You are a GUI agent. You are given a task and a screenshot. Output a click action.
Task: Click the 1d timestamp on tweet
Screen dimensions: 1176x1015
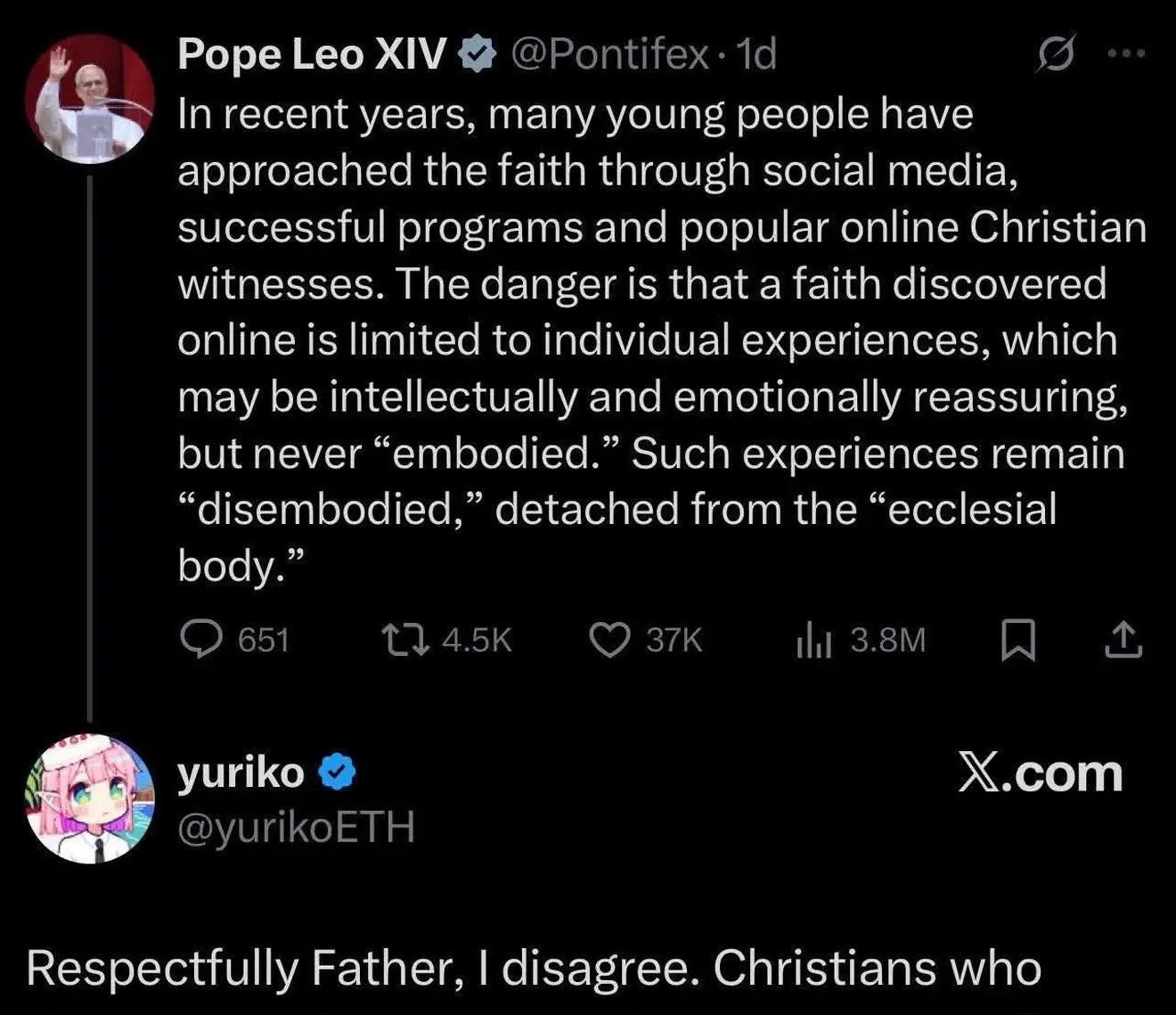[757, 54]
